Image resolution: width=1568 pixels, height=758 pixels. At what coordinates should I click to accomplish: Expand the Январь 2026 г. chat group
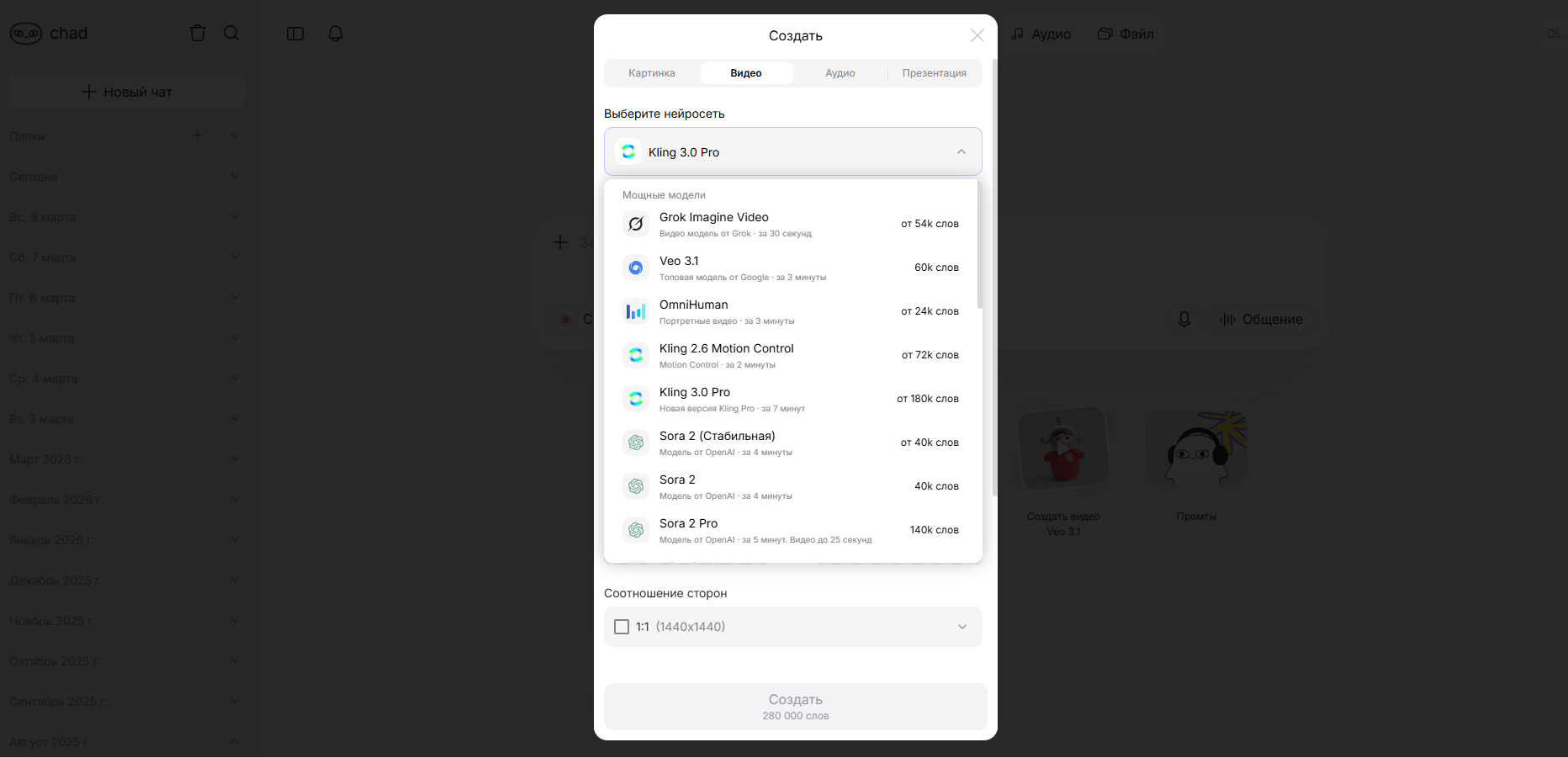(x=235, y=539)
